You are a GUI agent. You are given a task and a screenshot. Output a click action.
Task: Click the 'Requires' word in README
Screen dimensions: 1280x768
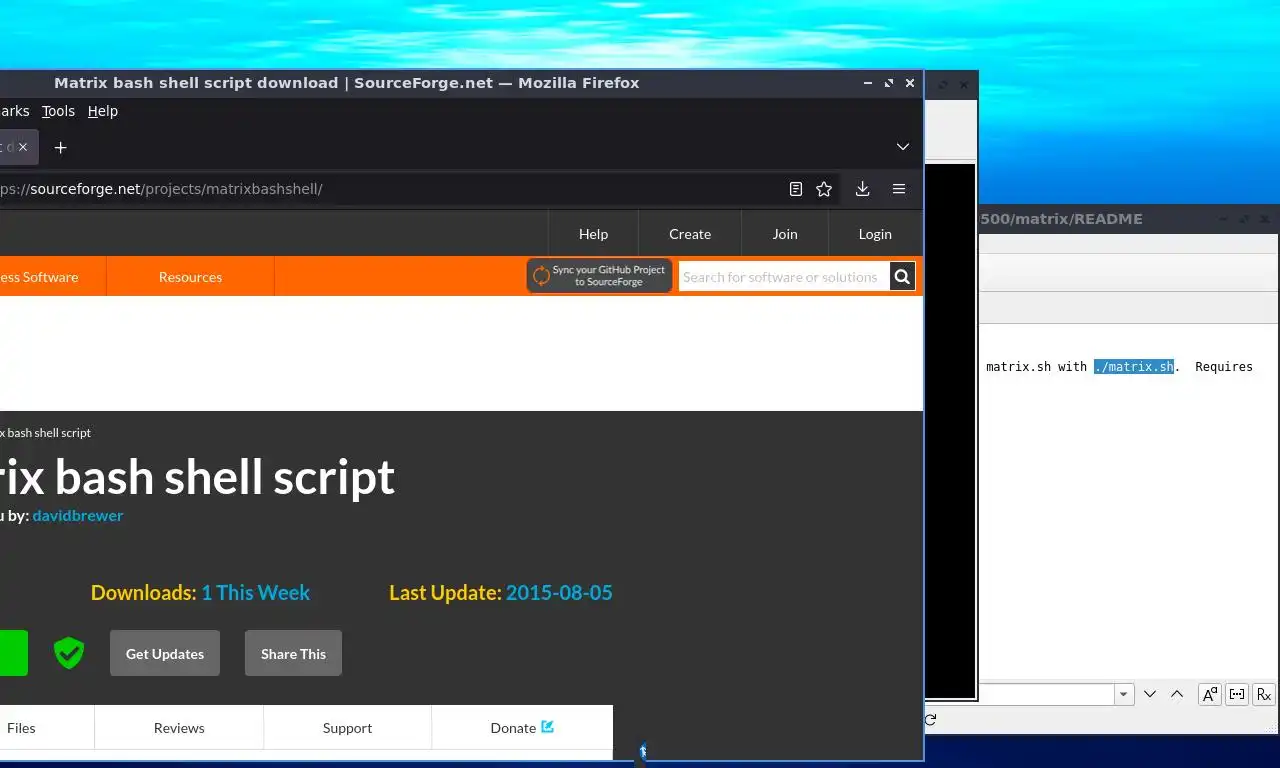pos(1224,367)
